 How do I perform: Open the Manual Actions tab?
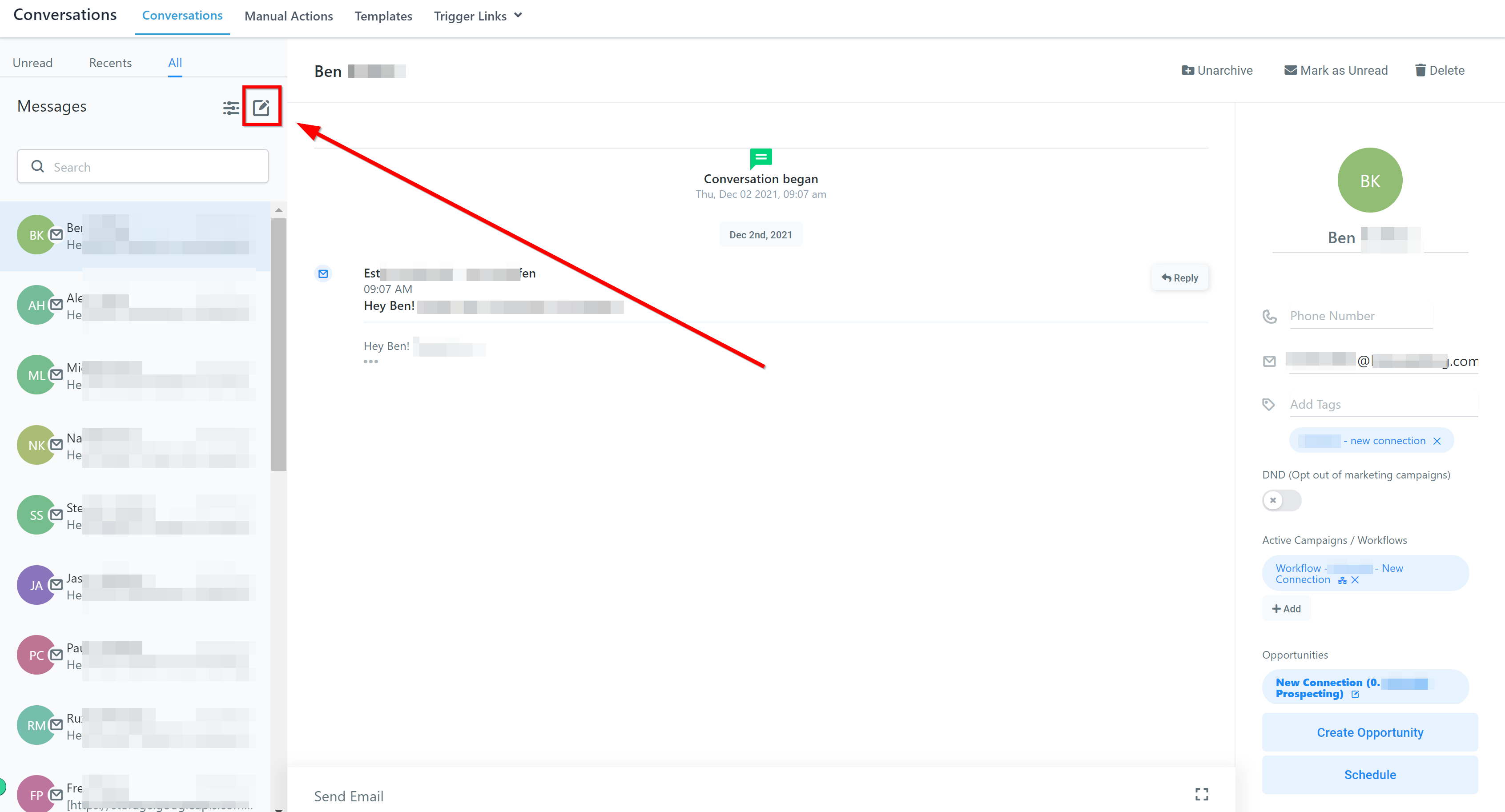(x=289, y=16)
